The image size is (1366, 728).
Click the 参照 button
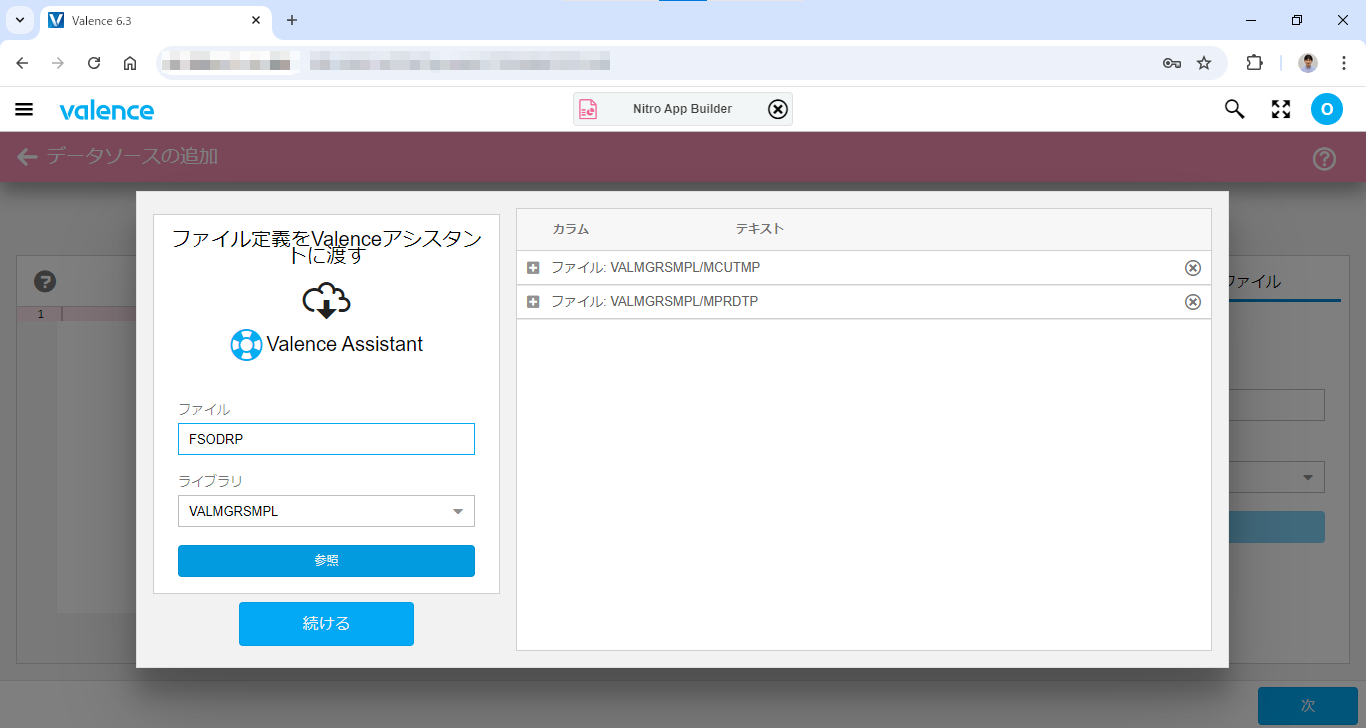coord(326,561)
